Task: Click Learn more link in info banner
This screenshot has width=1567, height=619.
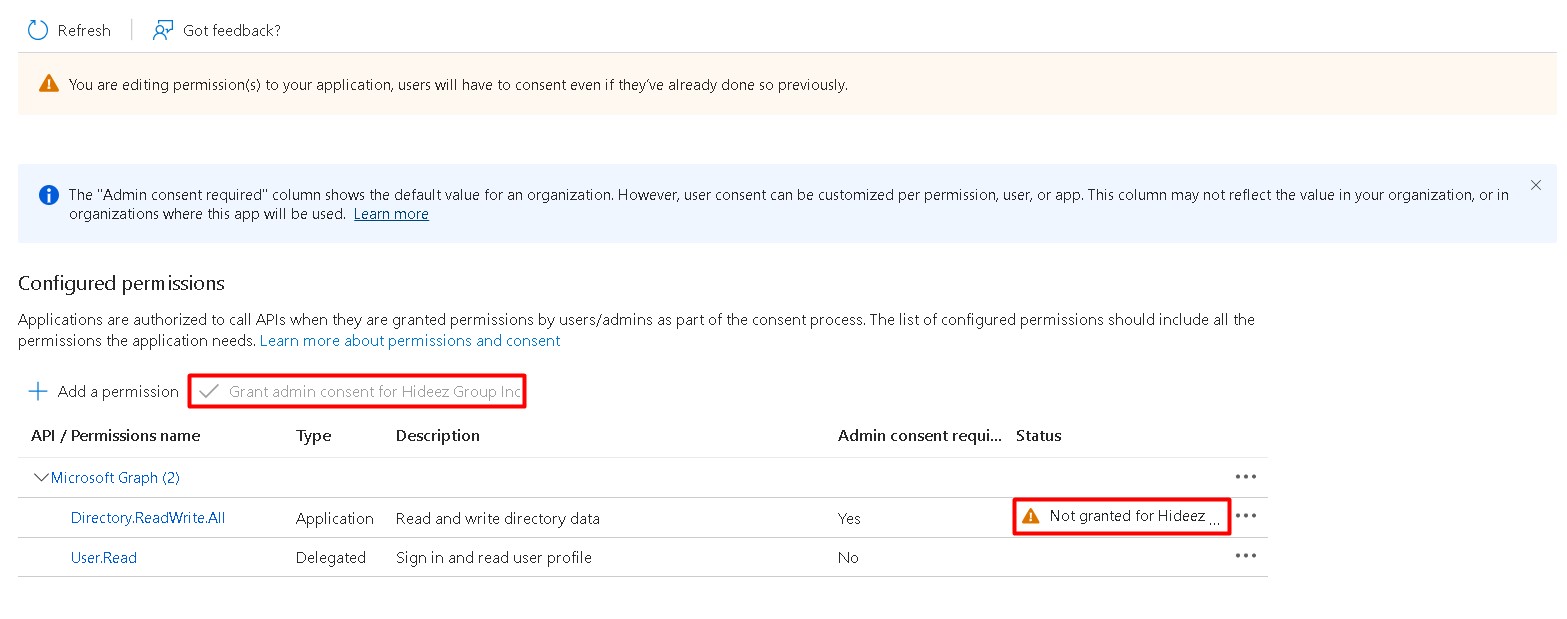Action: tap(391, 214)
